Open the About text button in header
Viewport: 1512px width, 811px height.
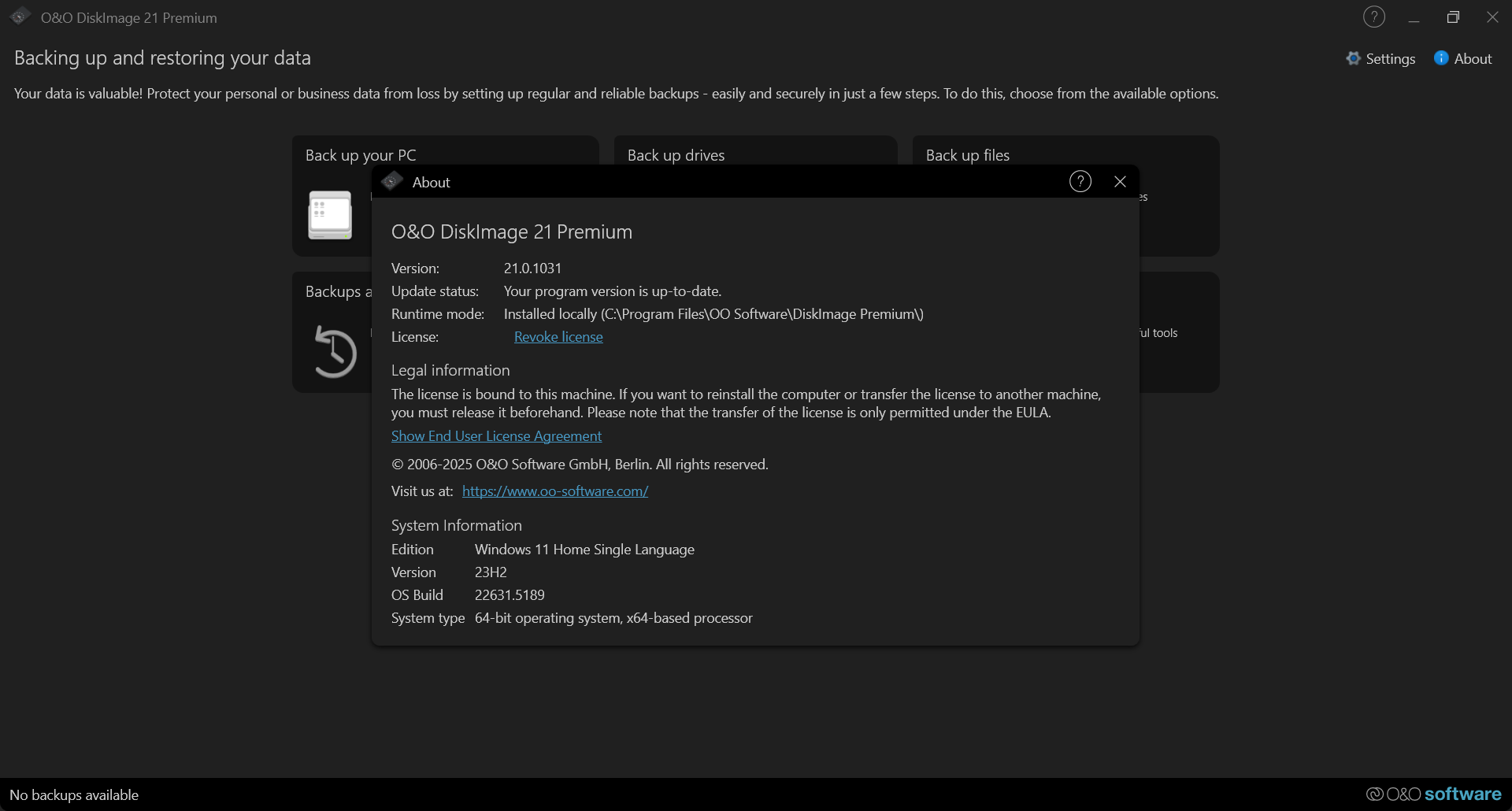[1473, 58]
